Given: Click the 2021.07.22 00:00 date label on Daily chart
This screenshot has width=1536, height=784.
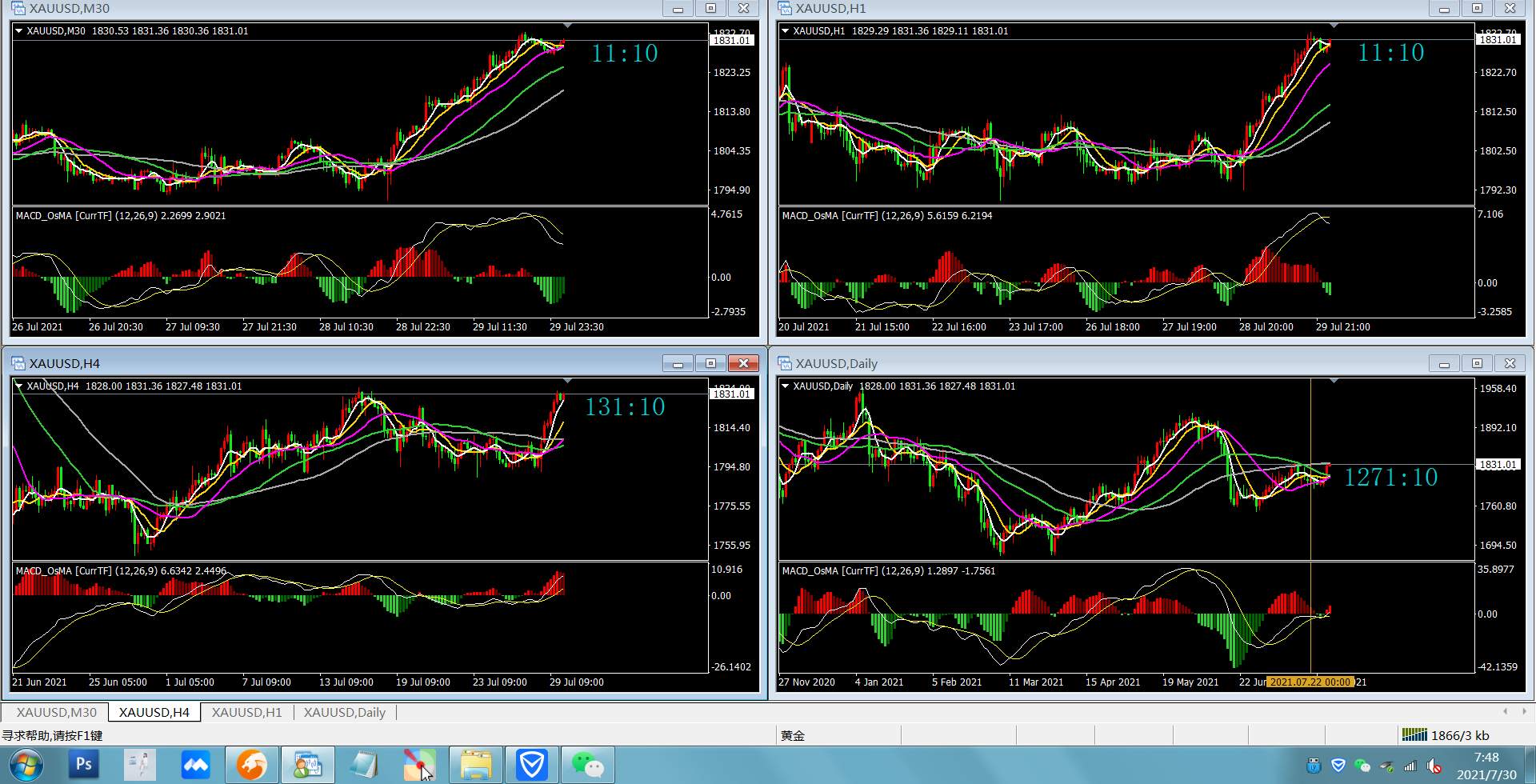Looking at the screenshot, I should click(x=1310, y=682).
